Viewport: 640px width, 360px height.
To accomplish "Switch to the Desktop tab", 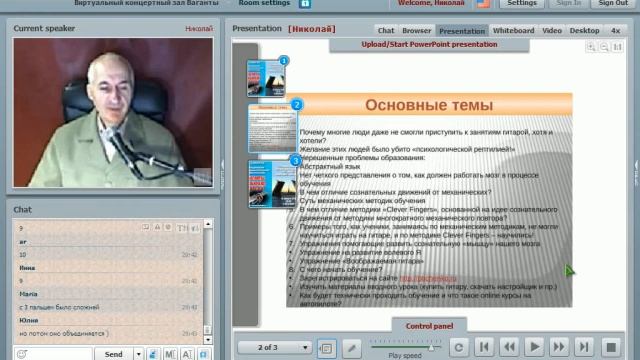I will tap(584, 31).
